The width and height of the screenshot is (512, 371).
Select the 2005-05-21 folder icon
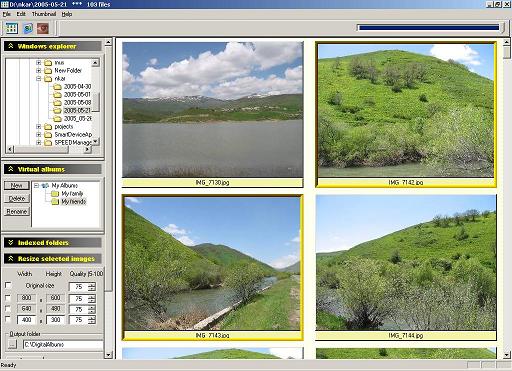[57, 111]
